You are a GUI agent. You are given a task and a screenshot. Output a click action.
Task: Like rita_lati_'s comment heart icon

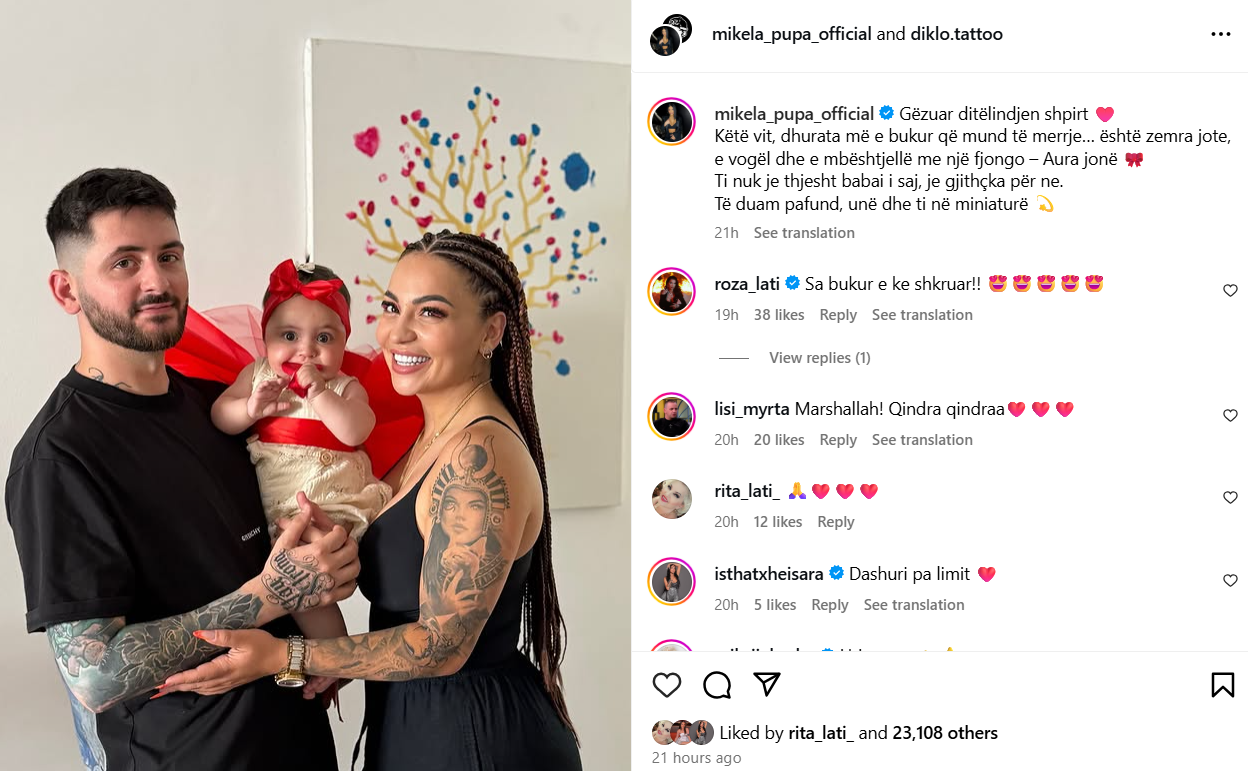point(1230,498)
